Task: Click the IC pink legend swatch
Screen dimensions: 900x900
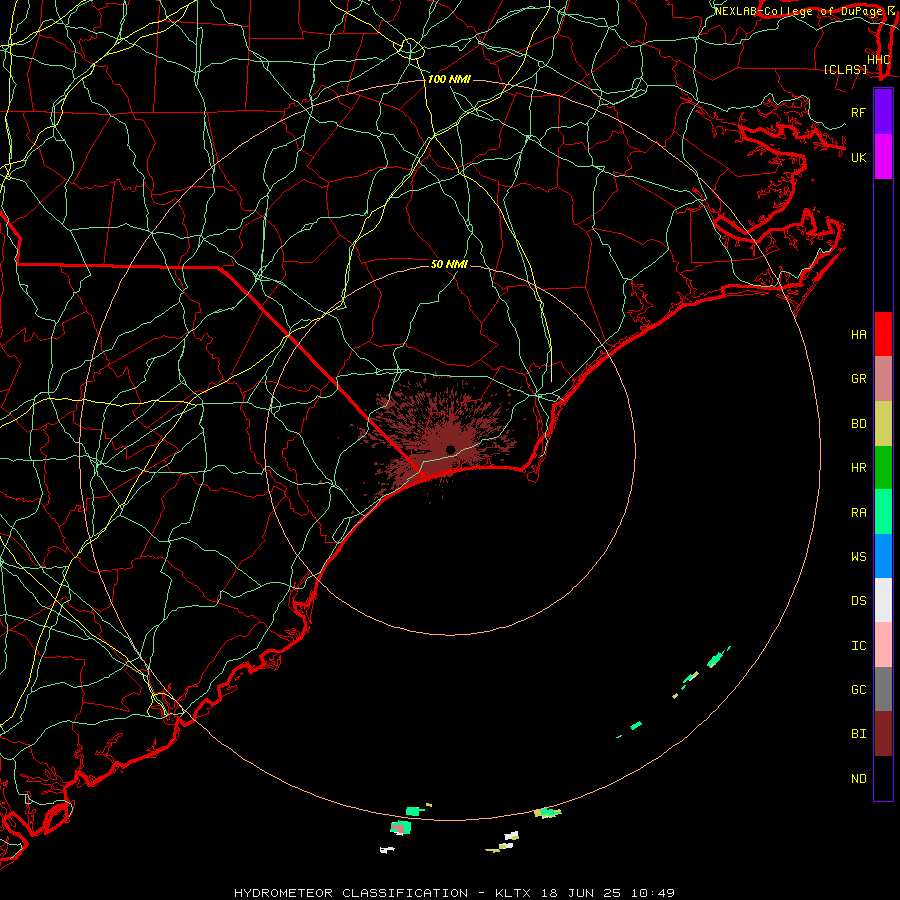Action: point(883,645)
